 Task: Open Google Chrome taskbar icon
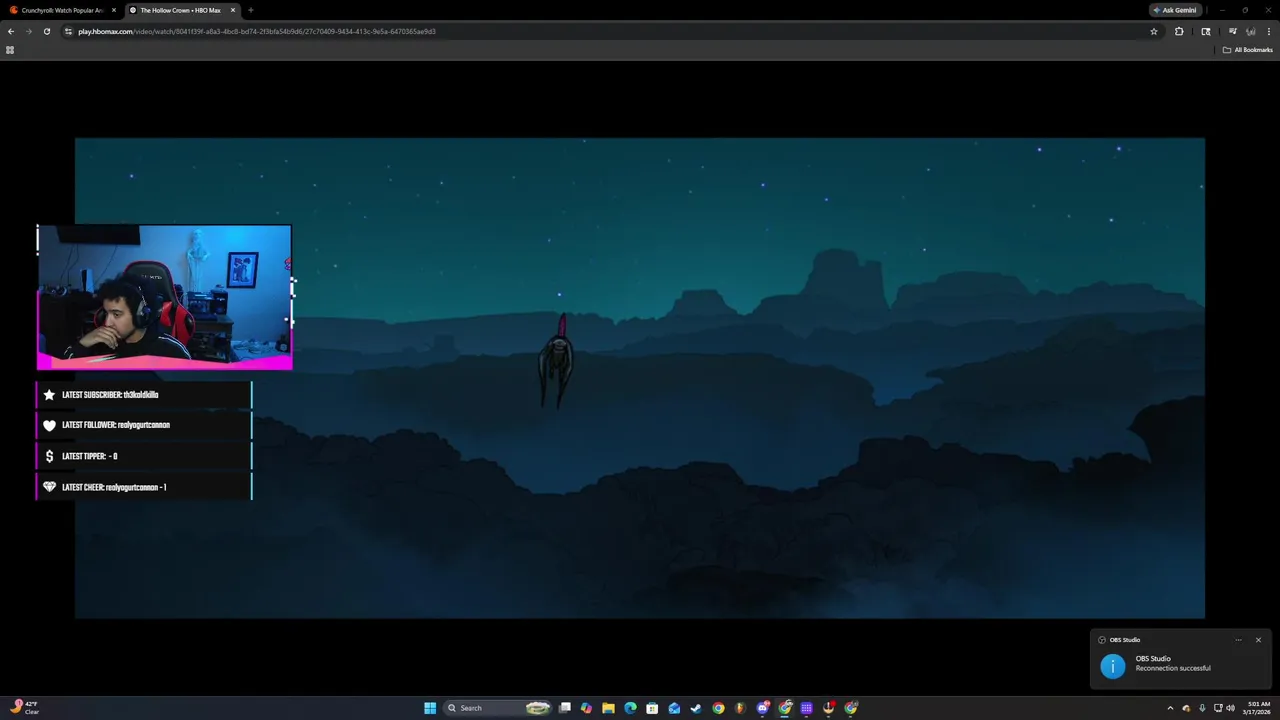pos(718,708)
